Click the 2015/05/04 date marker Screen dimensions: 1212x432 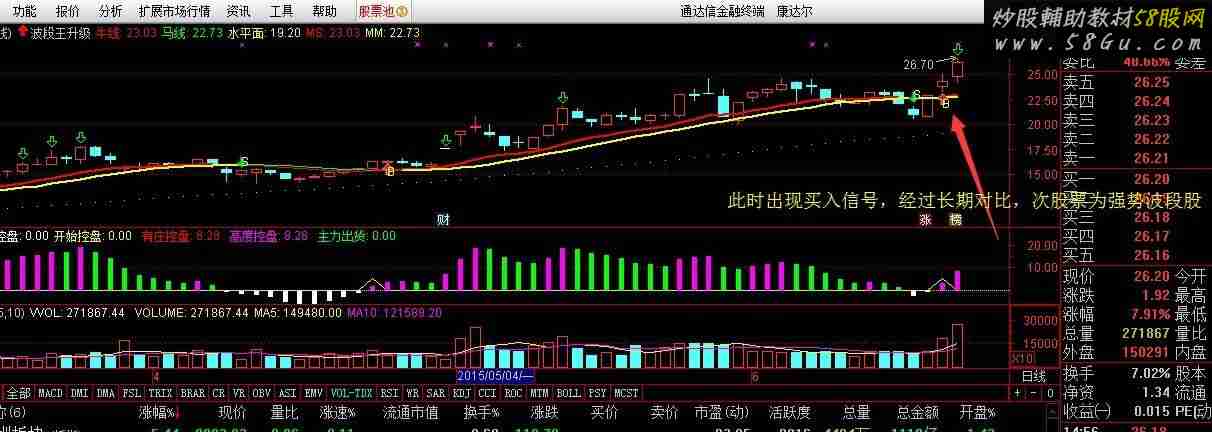(494, 376)
